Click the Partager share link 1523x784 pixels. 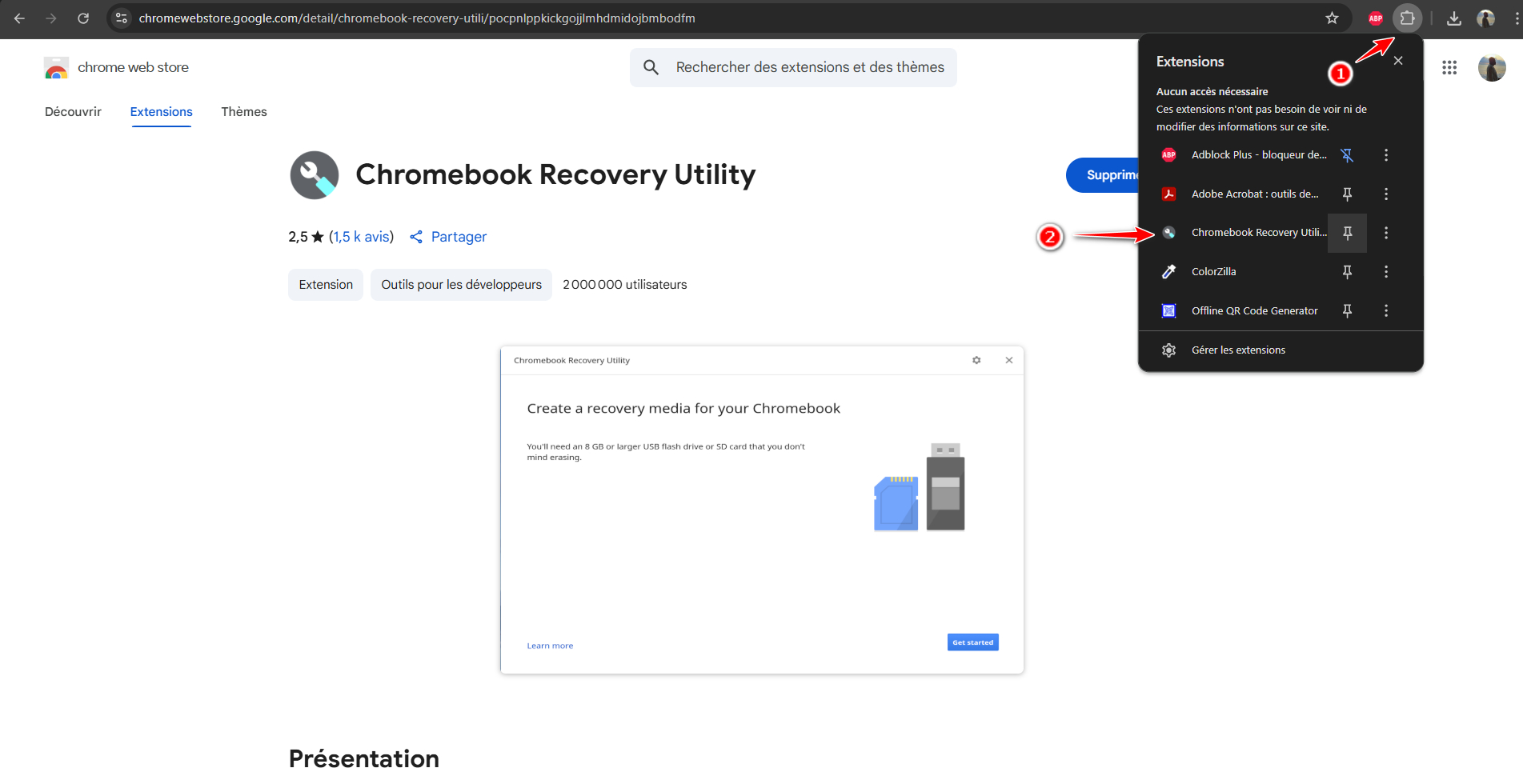tap(448, 237)
